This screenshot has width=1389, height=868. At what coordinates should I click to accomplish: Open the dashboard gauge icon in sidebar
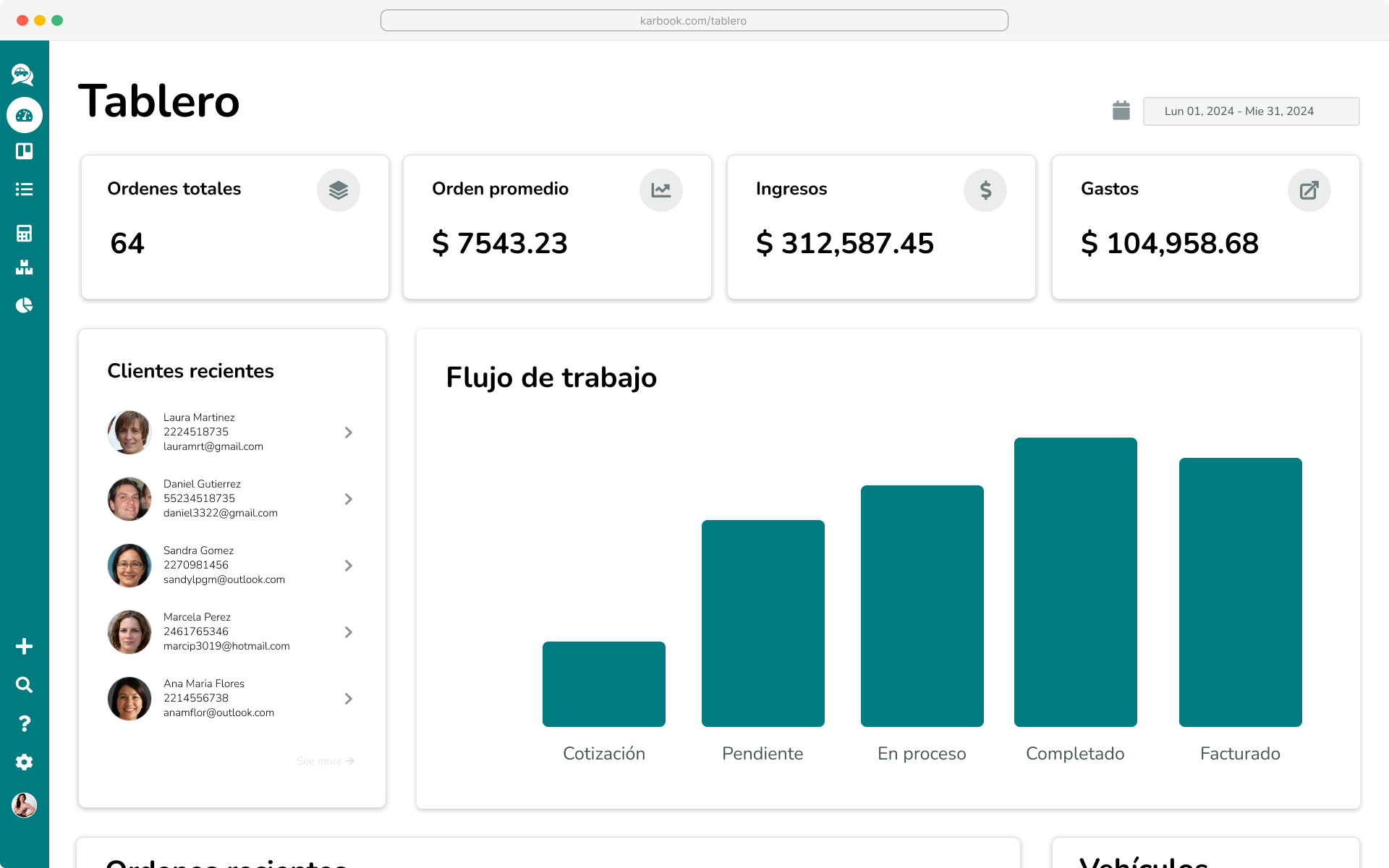[x=25, y=116]
